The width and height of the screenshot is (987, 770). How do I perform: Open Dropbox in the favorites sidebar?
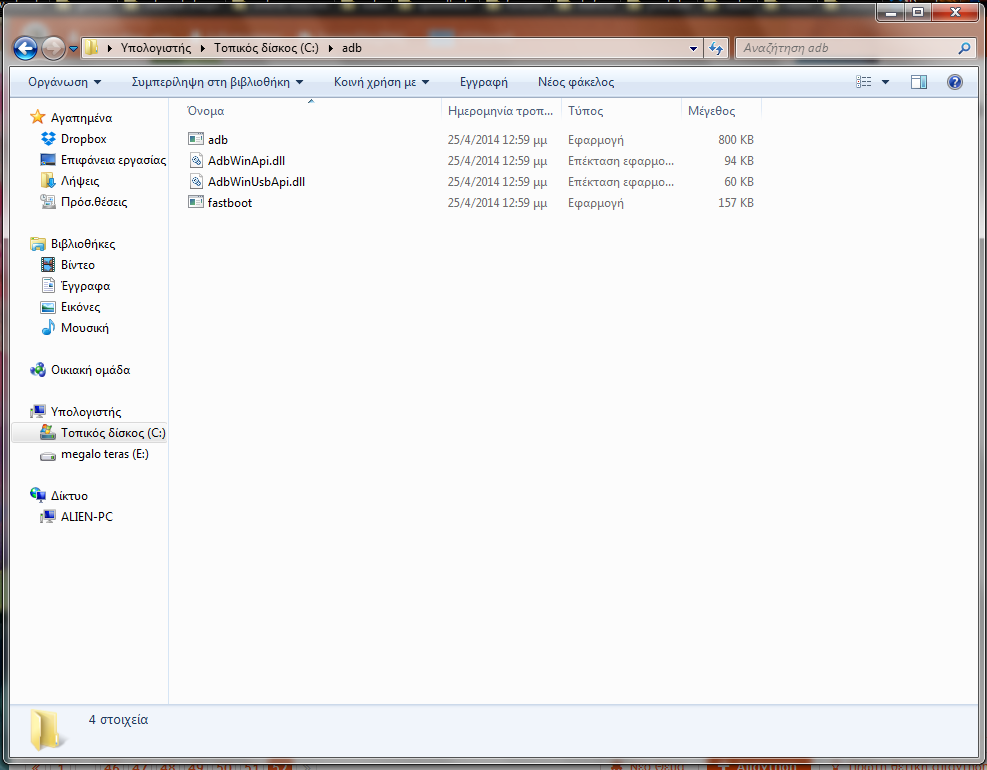tap(84, 139)
